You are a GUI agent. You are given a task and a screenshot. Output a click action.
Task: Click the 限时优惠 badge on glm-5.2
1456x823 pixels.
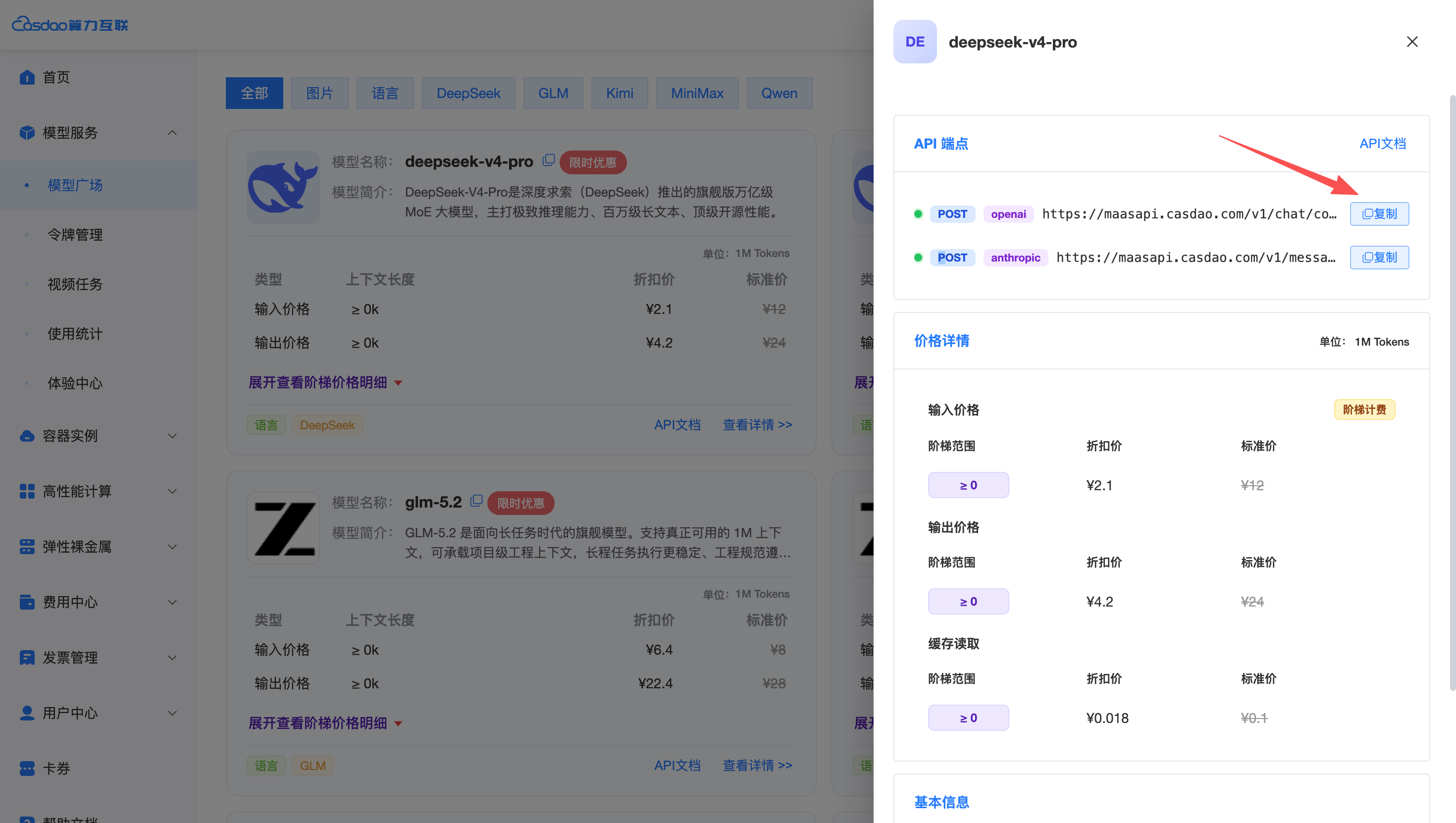pos(520,503)
